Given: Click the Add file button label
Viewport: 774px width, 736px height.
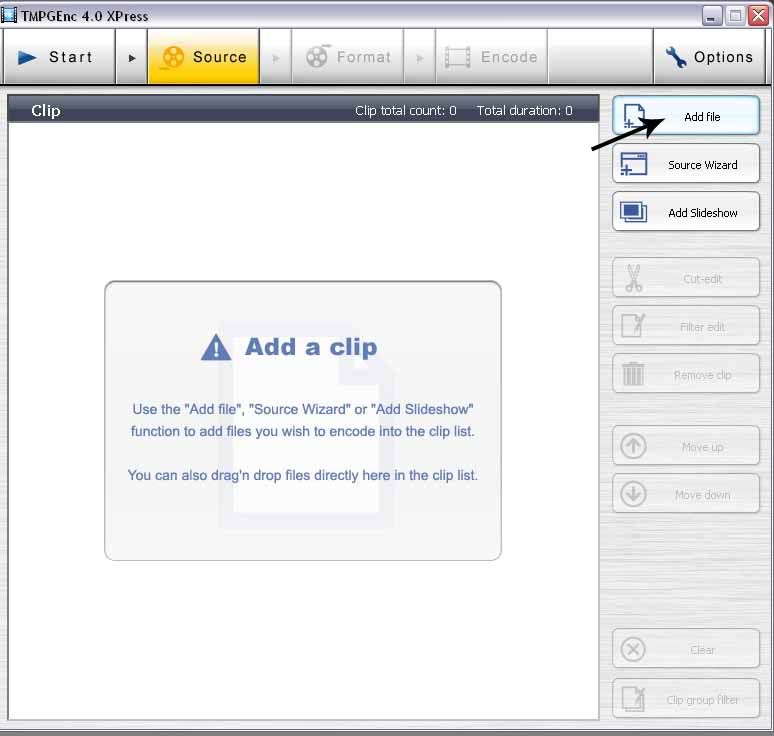Looking at the screenshot, I should point(702,117).
